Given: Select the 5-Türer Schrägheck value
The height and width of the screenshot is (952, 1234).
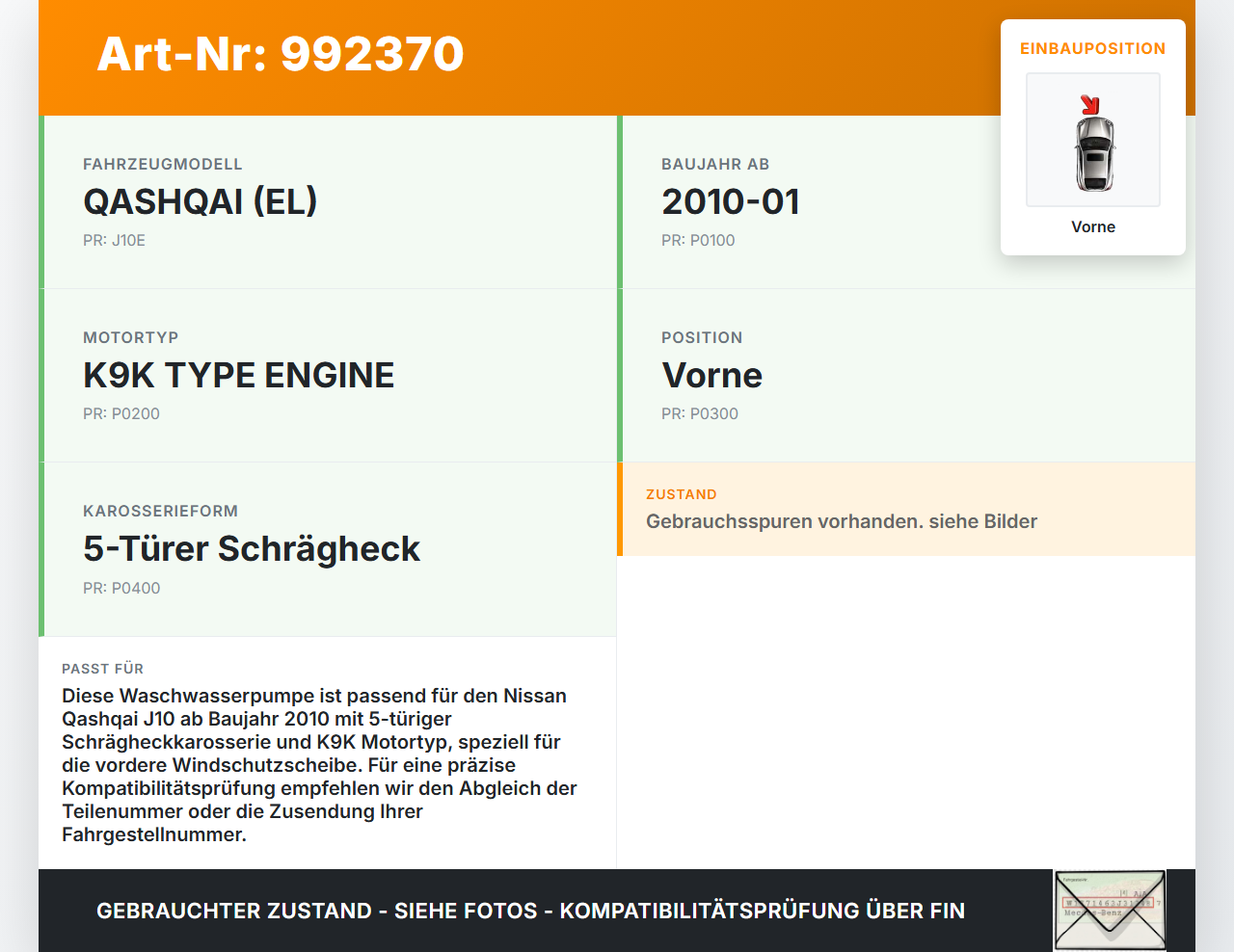Looking at the screenshot, I should pyautogui.click(x=252, y=548).
